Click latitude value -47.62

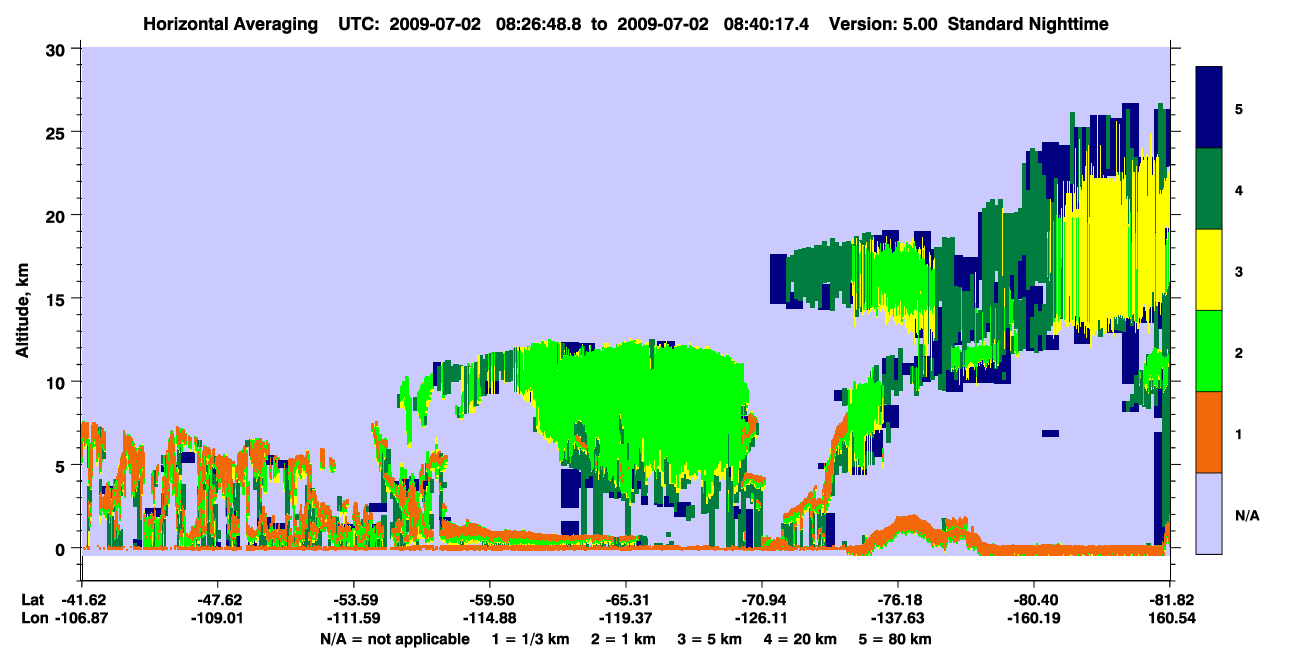tap(217, 600)
